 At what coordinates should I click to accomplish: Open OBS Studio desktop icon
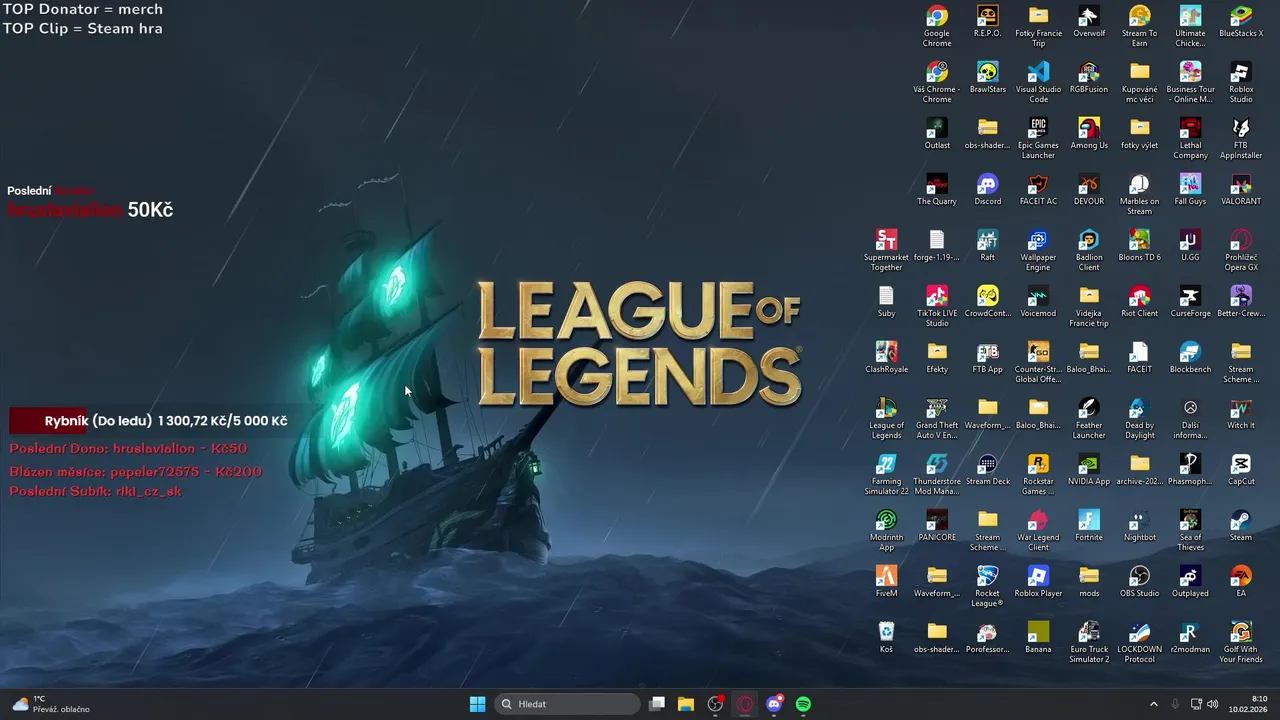click(1139, 582)
